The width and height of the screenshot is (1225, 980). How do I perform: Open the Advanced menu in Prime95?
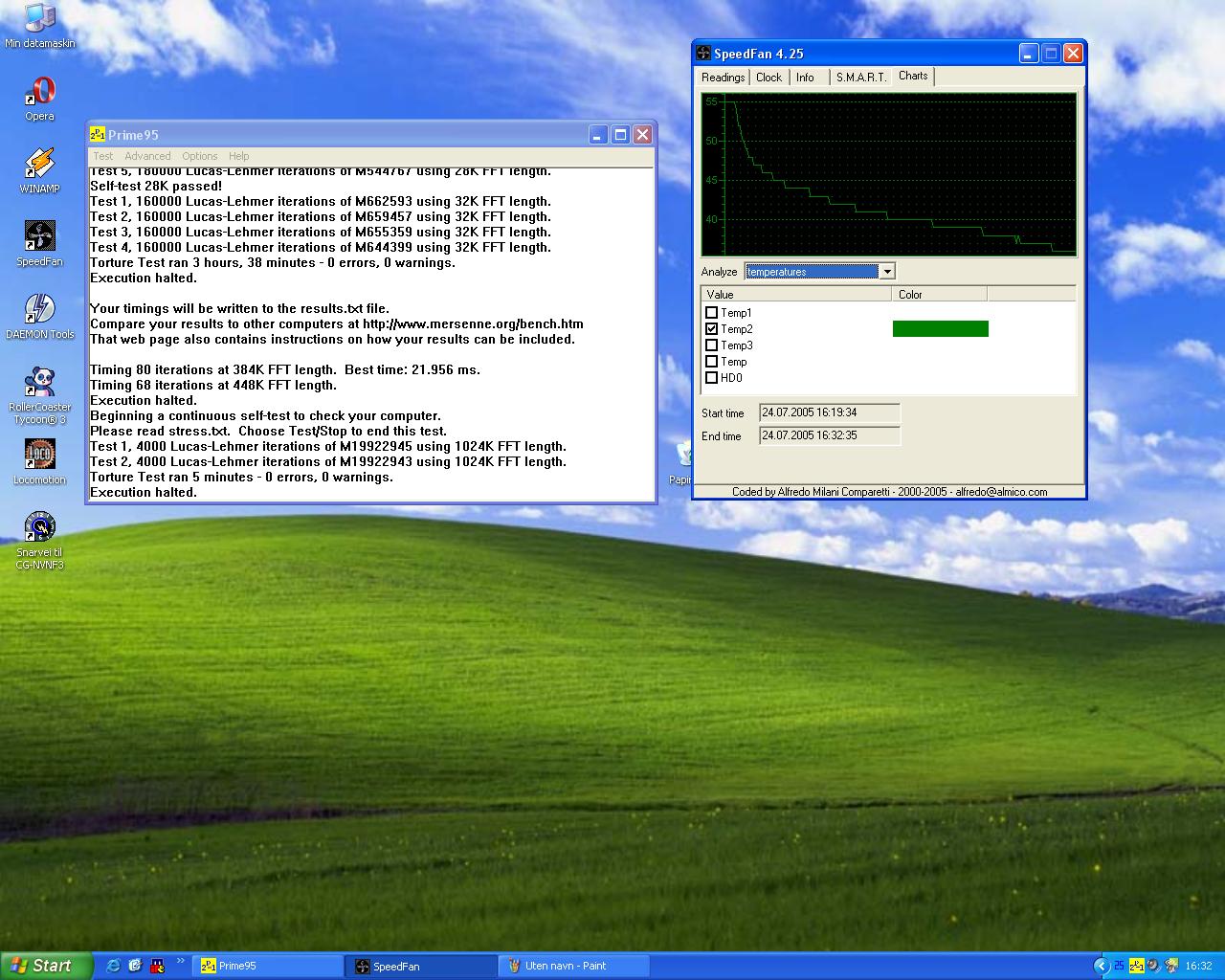click(x=147, y=156)
